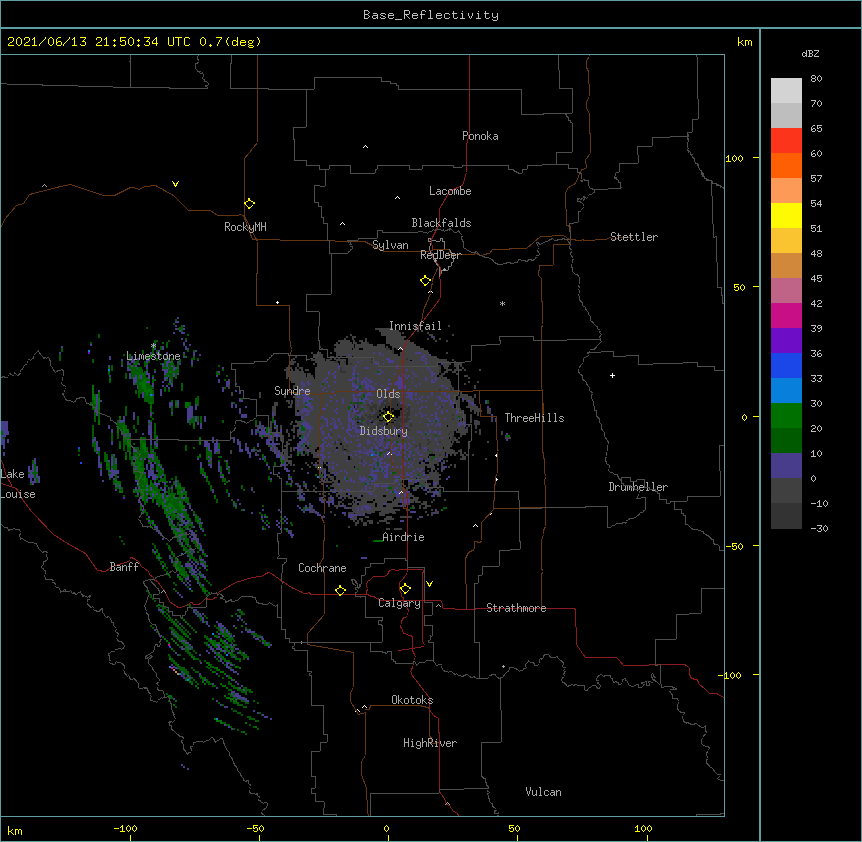Click the Banff label
862x842 pixels.
pos(124,567)
